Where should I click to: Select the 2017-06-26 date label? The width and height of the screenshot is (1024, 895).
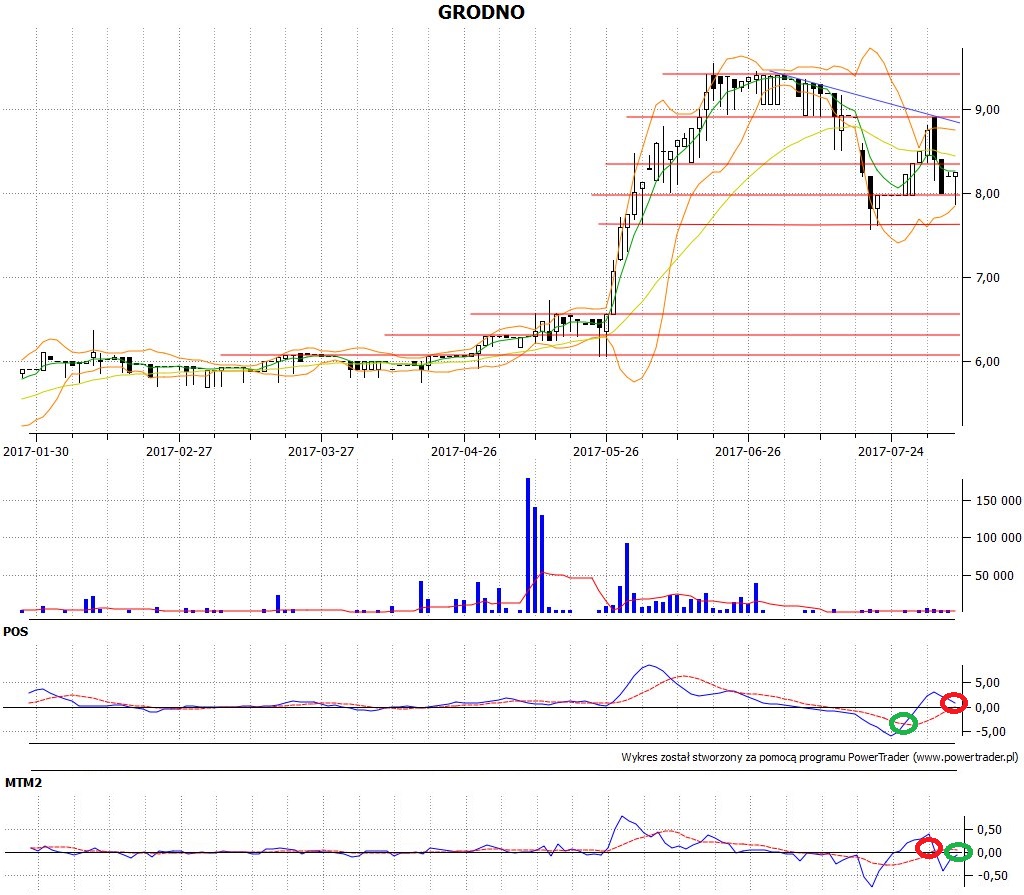click(x=748, y=451)
